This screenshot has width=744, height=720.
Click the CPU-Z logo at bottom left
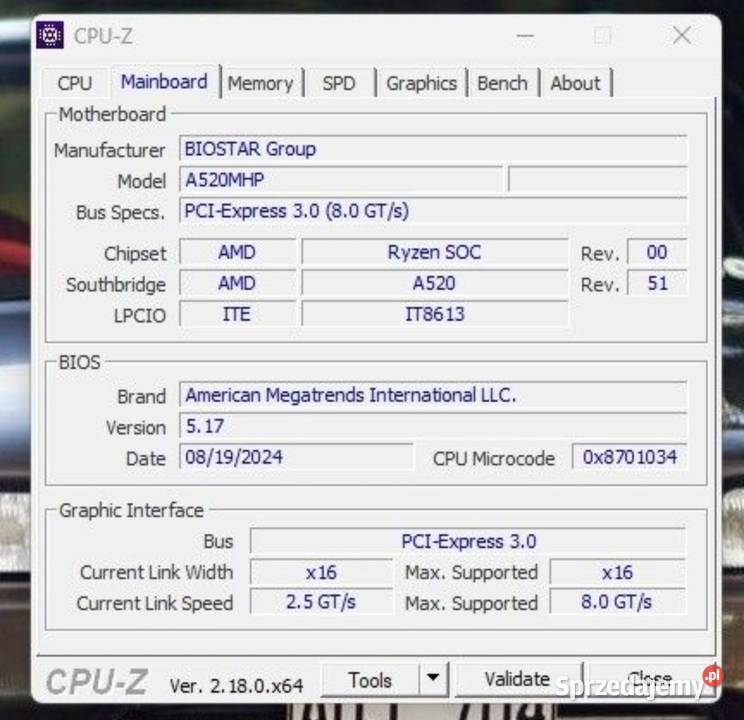click(97, 682)
